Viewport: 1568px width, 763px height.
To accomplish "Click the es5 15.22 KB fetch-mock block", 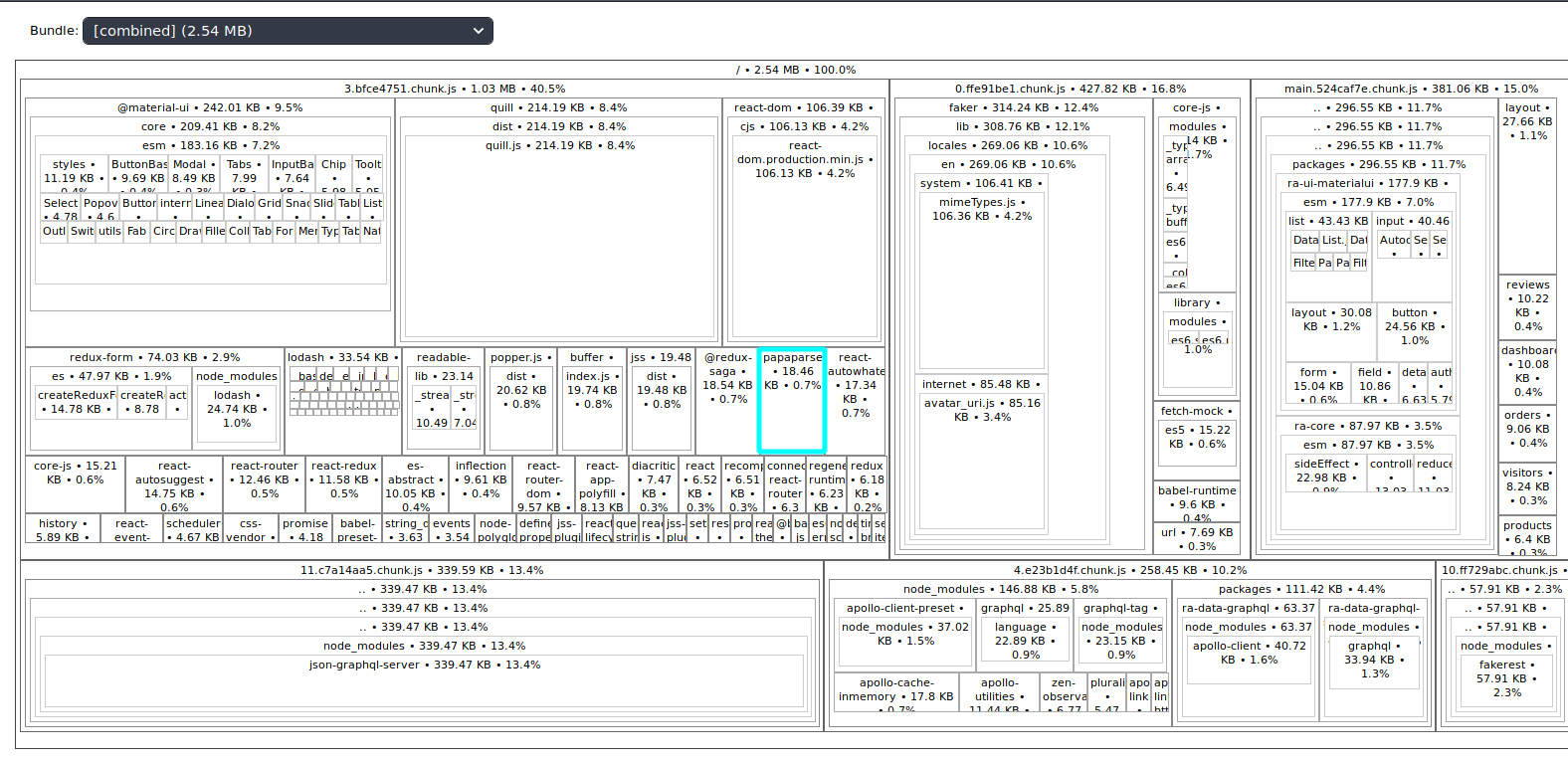I will click(1197, 441).
